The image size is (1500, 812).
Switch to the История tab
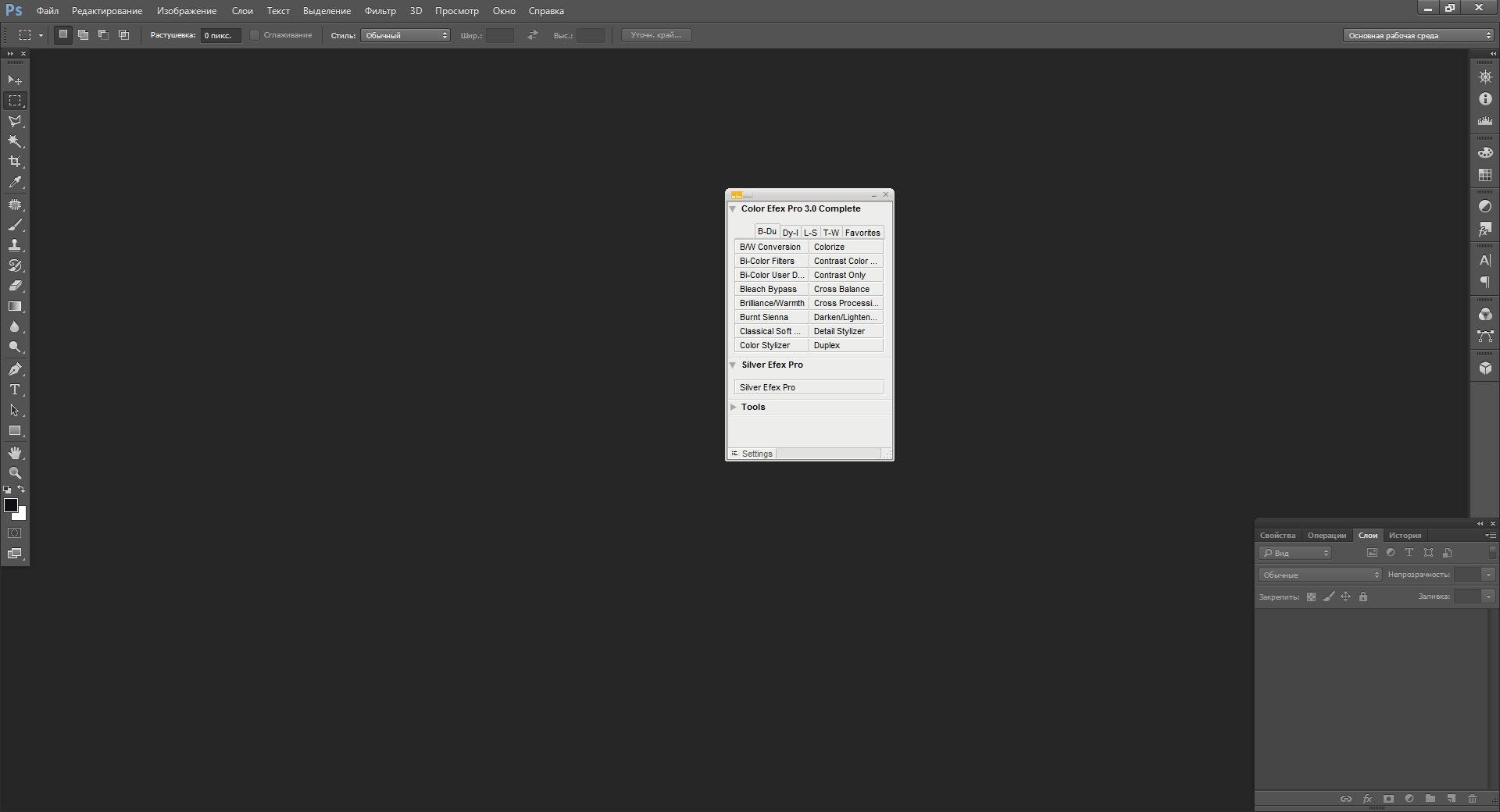[1405, 536]
